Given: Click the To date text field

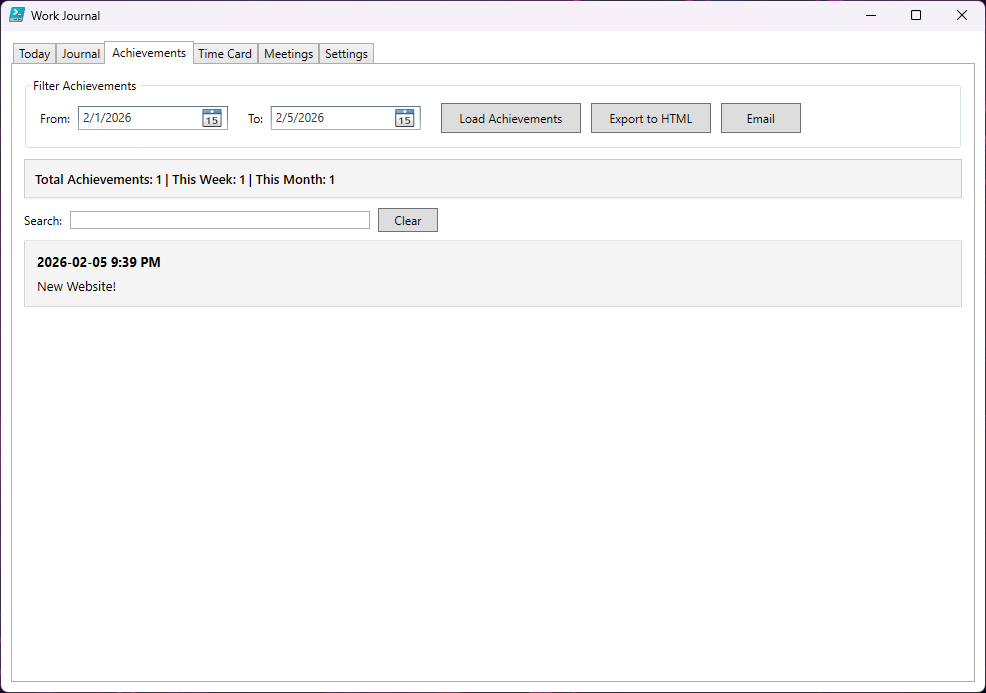Looking at the screenshot, I should coord(331,118).
